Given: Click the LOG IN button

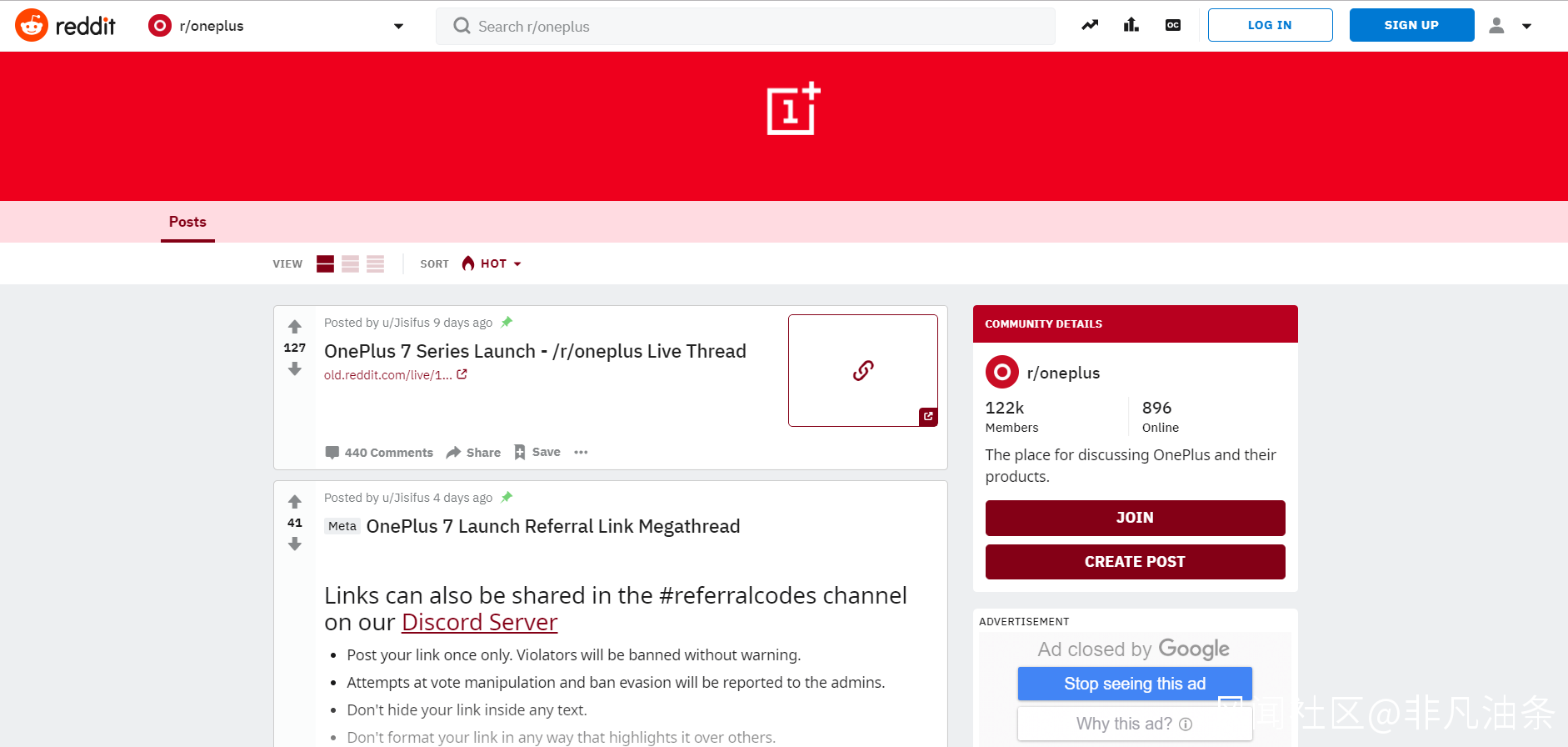Looking at the screenshot, I should click(1270, 25).
